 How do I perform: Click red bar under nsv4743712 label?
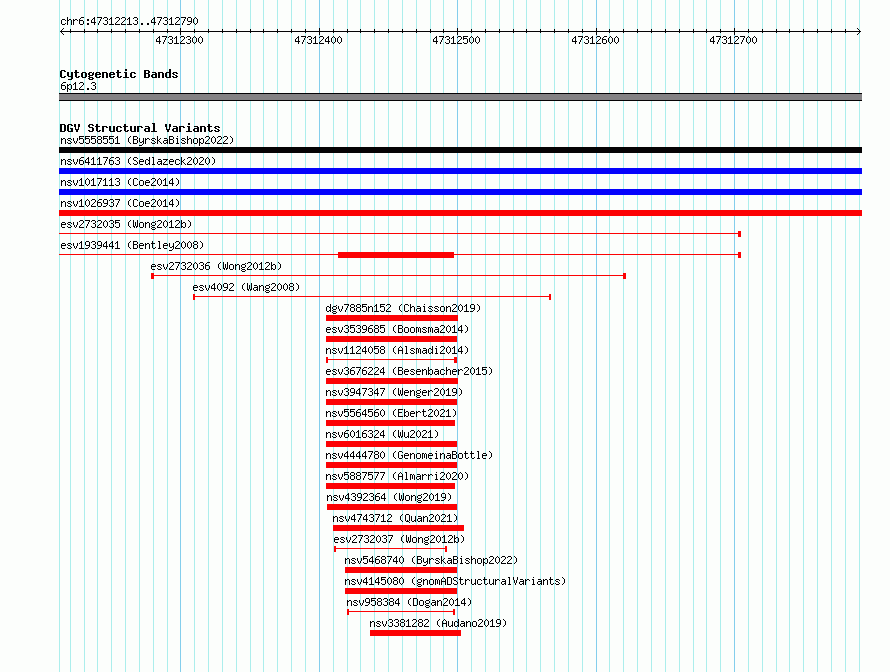tap(398, 528)
